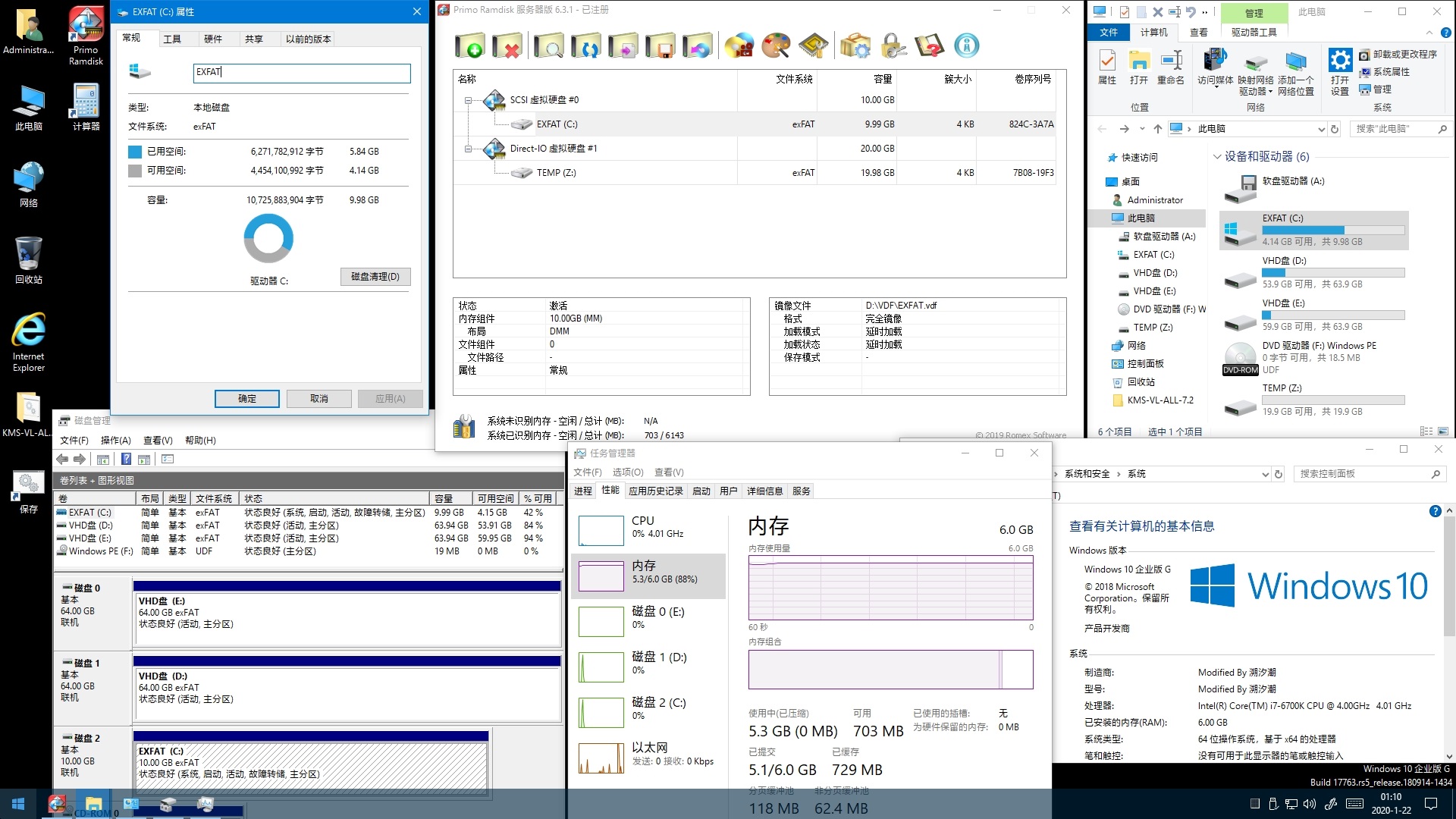Click 确定 button in EXFAT properties
Viewport: 1456px width, 819px height.
coord(247,399)
